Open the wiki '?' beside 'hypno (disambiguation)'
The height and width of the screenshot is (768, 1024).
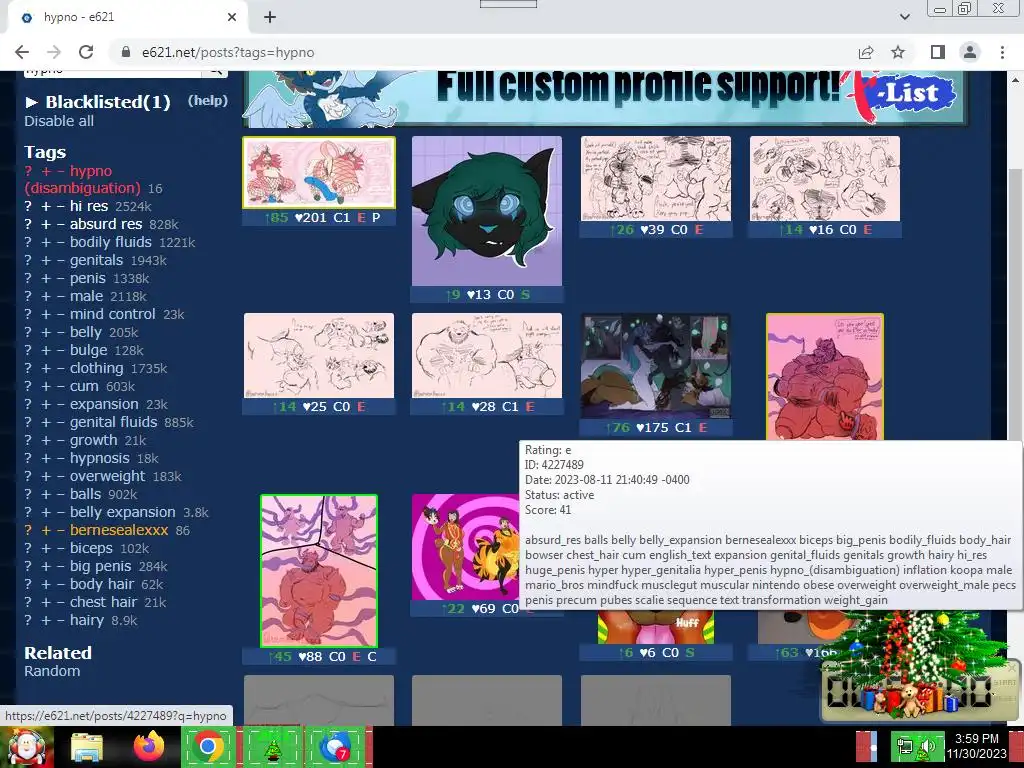point(28,171)
